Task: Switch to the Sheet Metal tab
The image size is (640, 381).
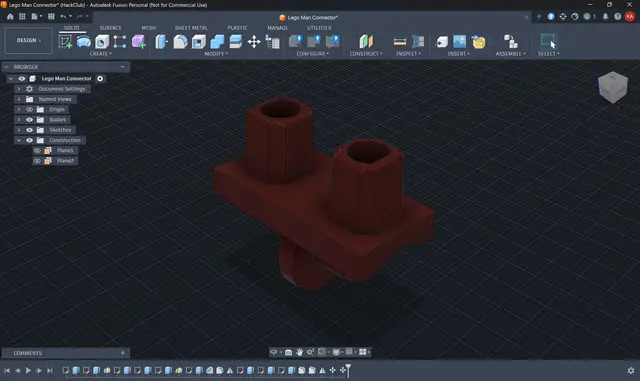Action: click(191, 28)
